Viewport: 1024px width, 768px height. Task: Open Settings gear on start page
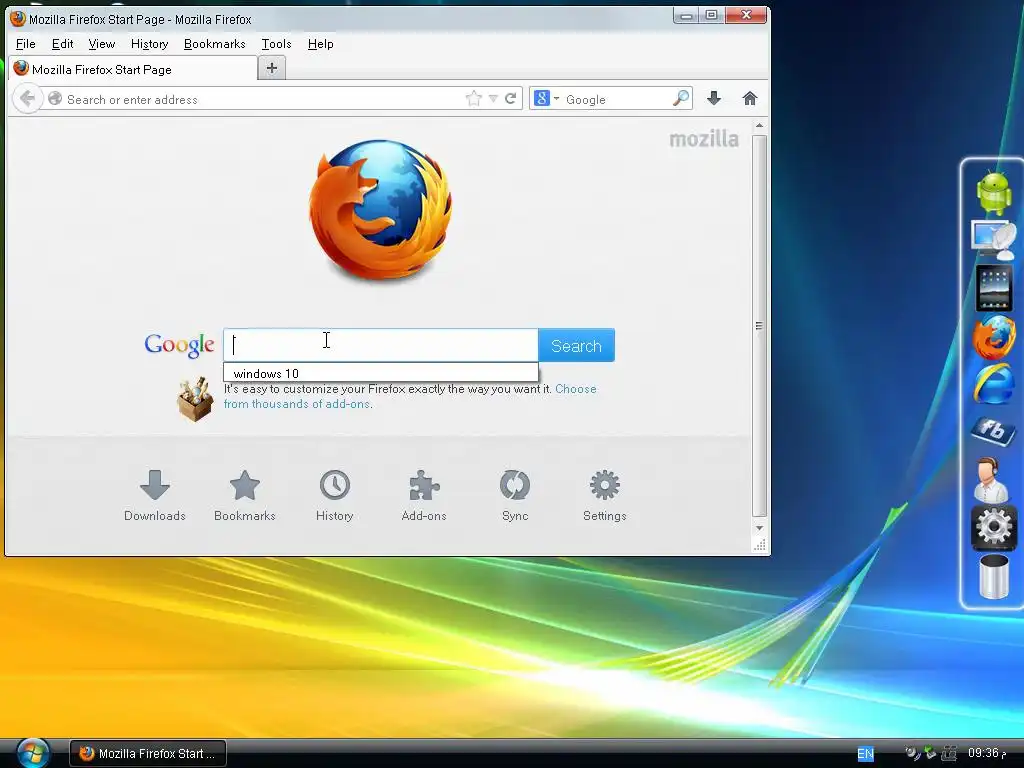(x=605, y=496)
